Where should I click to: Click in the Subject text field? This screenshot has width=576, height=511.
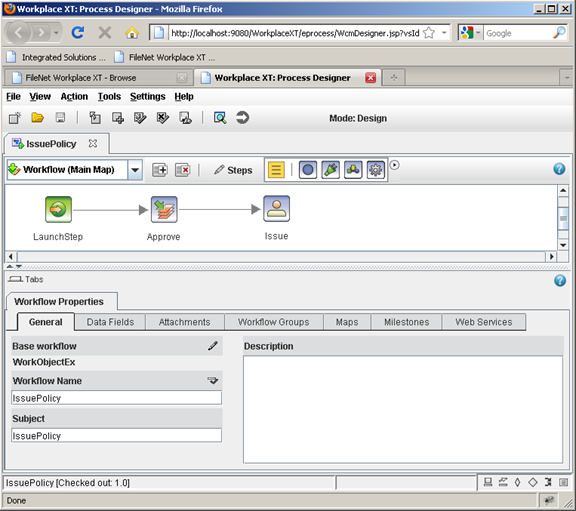click(x=116, y=436)
